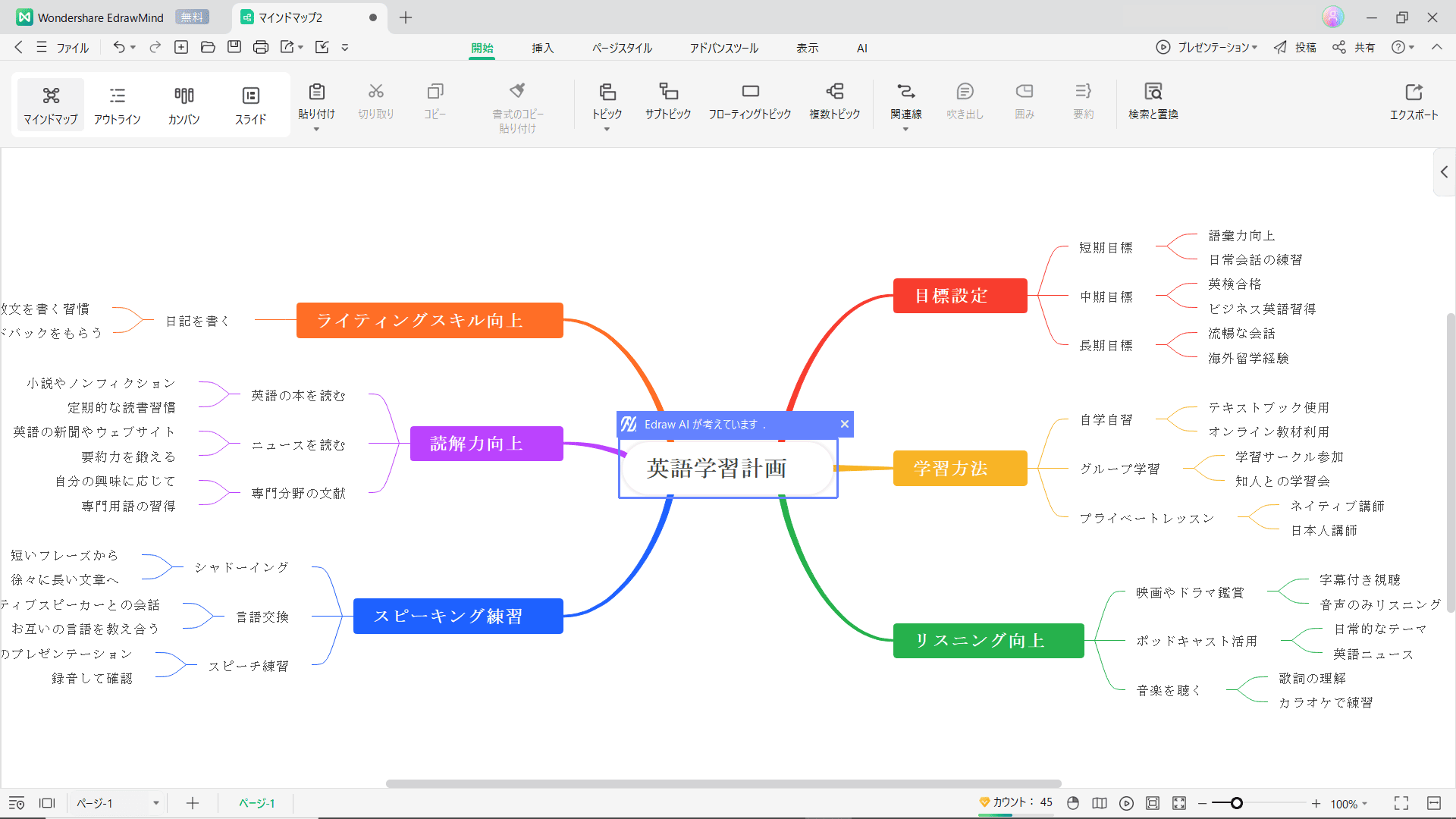Open the Paste dropdown arrow
The image size is (1456, 819).
(x=316, y=130)
